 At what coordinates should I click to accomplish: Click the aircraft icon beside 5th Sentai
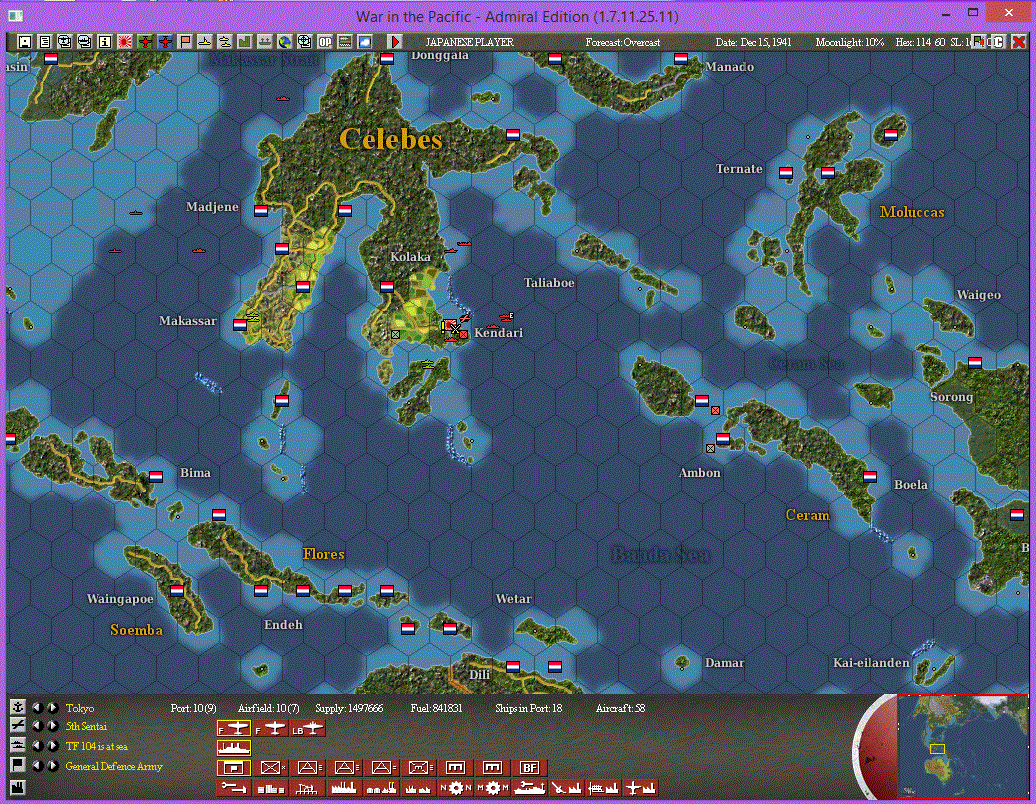pyautogui.click(x=18, y=725)
